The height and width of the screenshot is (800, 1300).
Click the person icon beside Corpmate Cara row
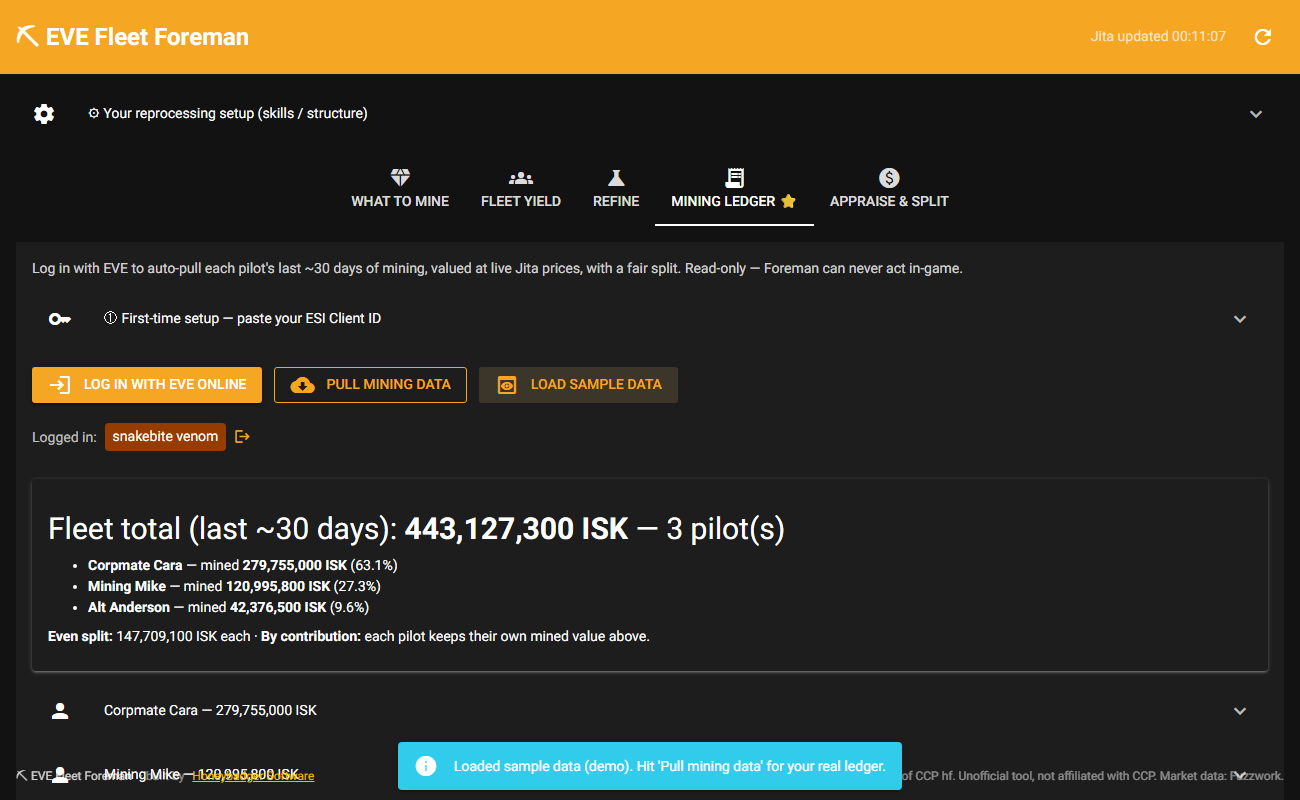coord(60,711)
